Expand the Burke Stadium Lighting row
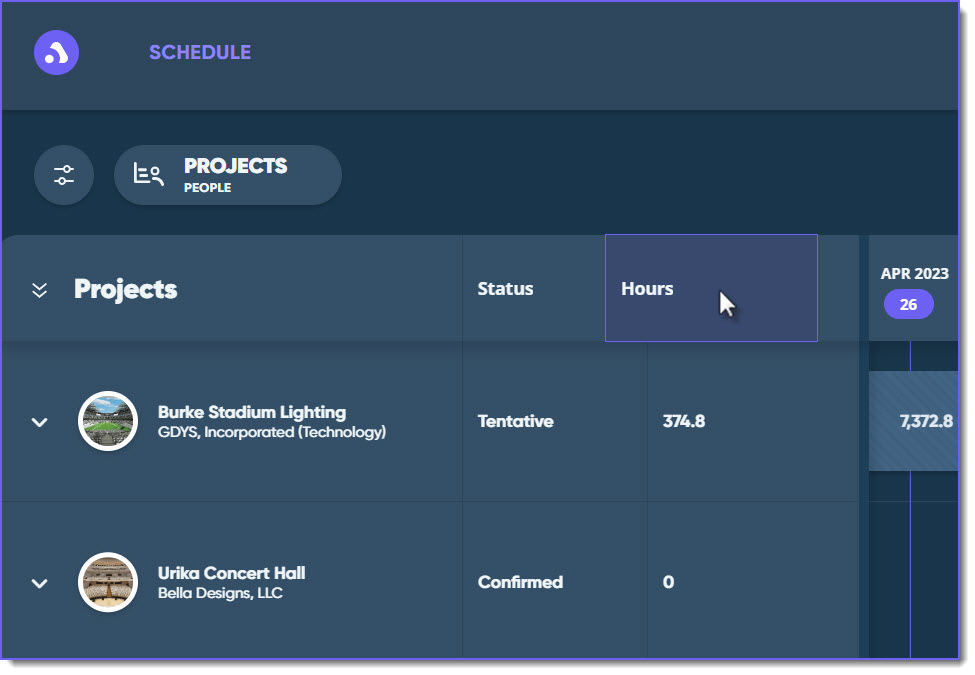The image size is (975, 675). (x=39, y=421)
